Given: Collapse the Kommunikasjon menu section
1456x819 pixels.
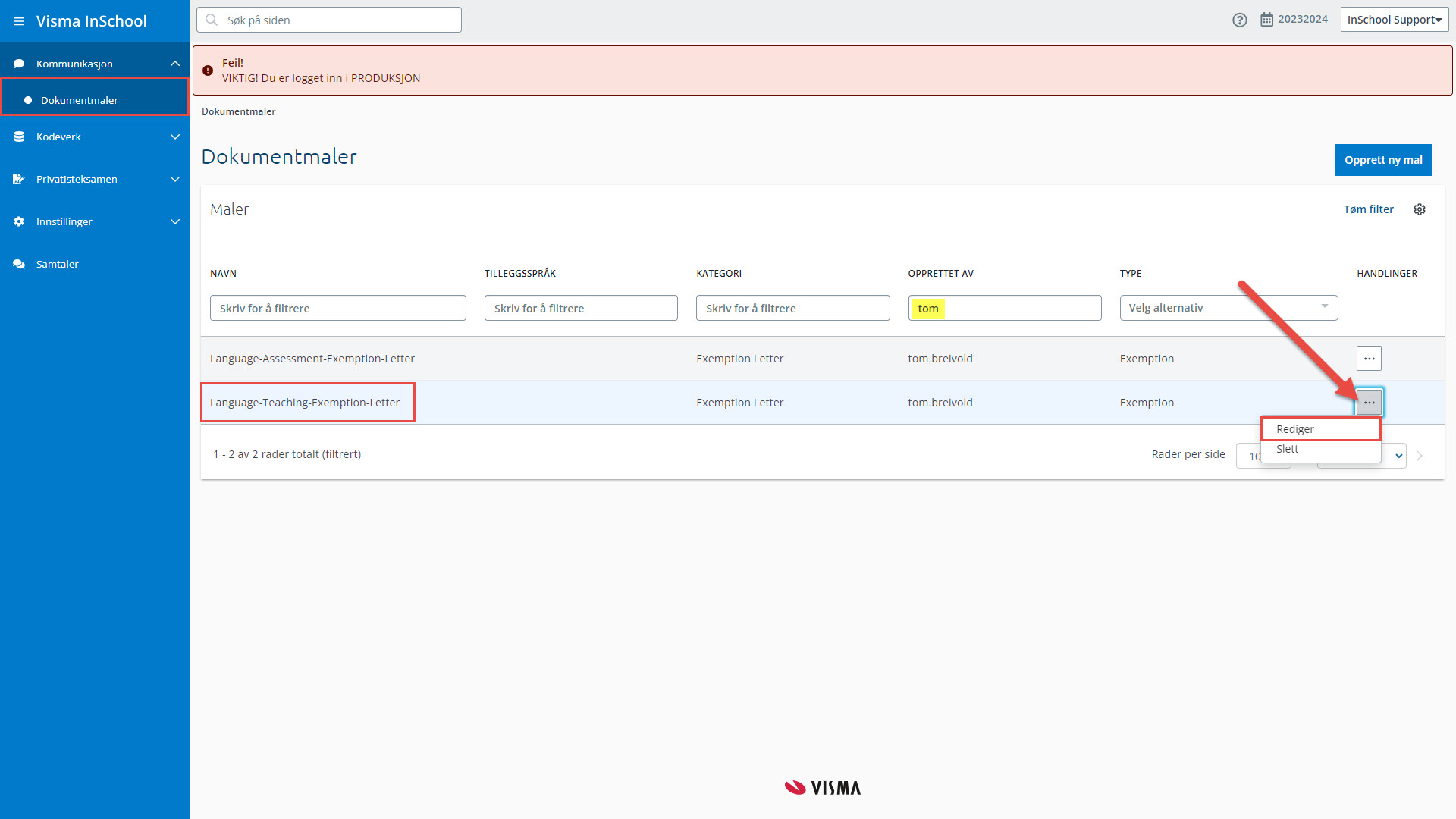Looking at the screenshot, I should [175, 64].
